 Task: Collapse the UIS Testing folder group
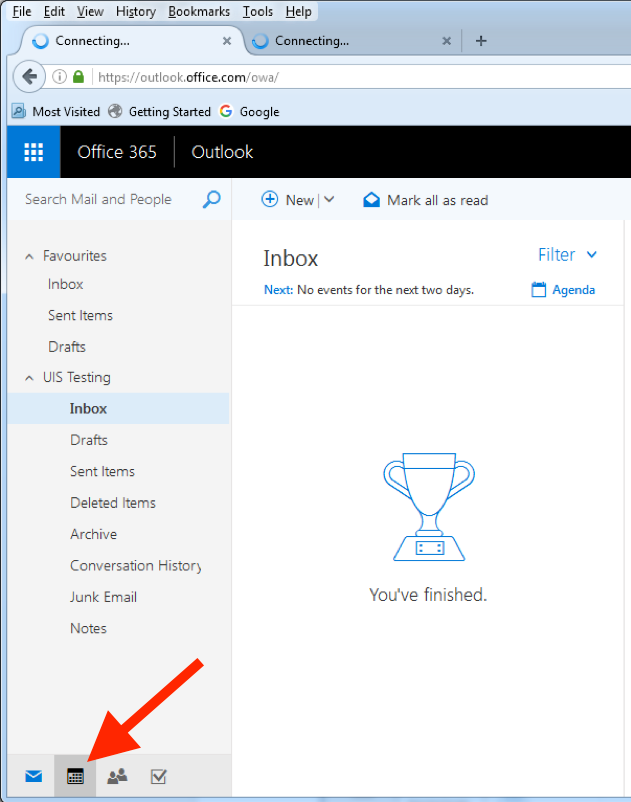pos(29,378)
